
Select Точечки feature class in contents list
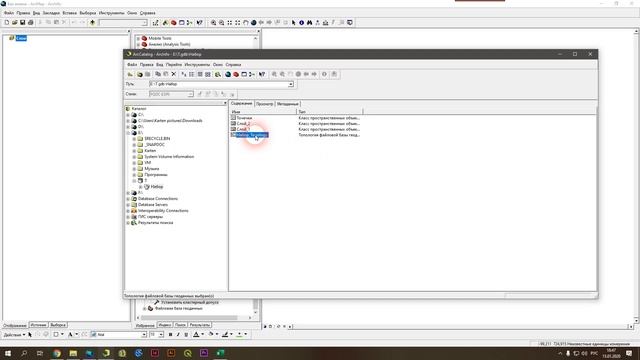click(x=244, y=118)
